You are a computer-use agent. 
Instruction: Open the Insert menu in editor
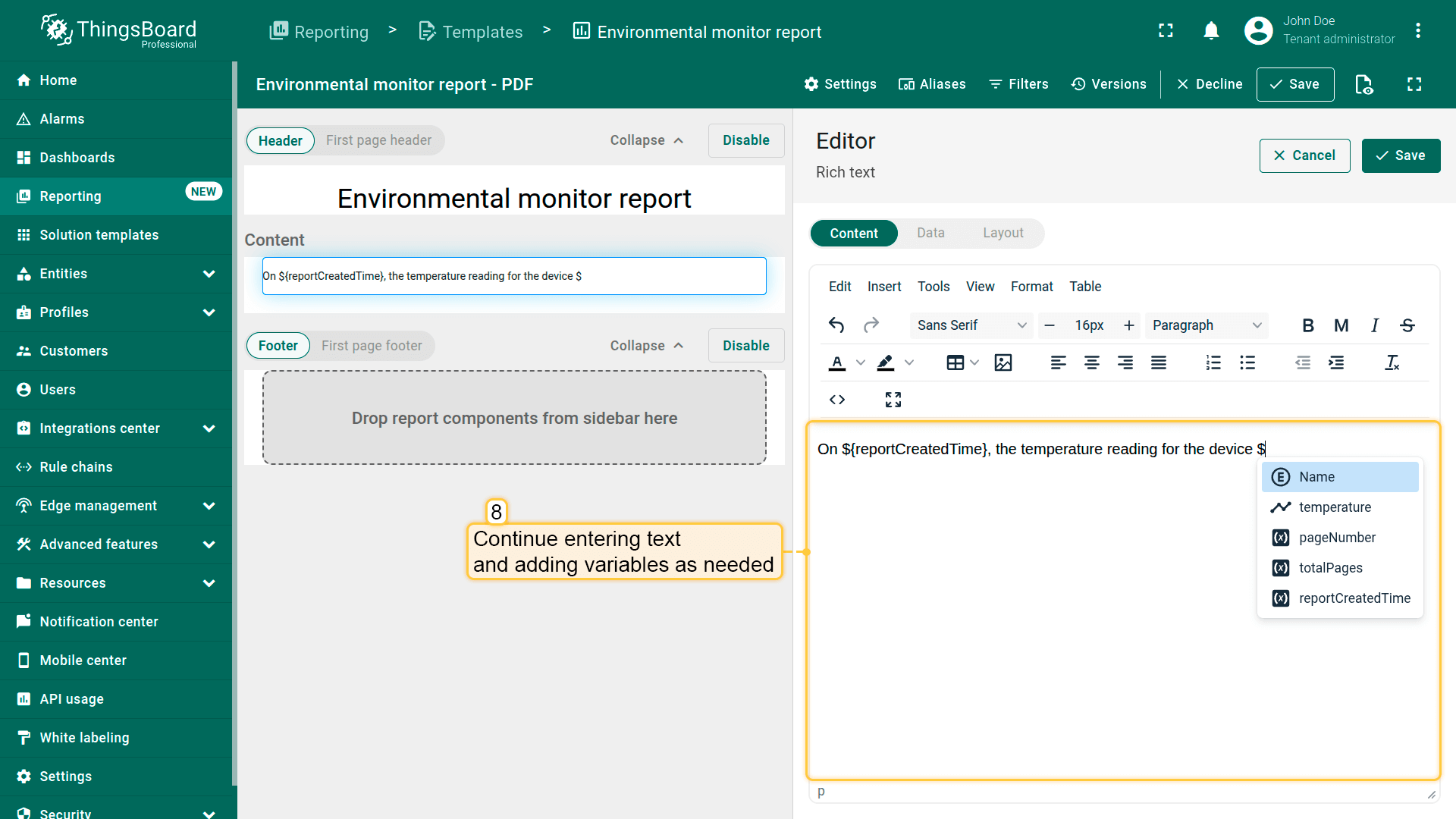point(884,287)
